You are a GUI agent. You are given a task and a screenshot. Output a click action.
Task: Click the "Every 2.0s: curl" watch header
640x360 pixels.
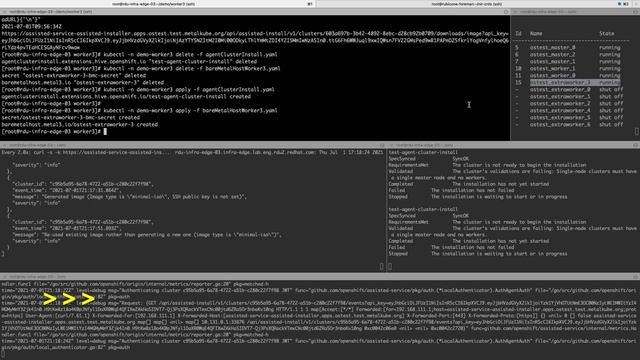click(86, 152)
